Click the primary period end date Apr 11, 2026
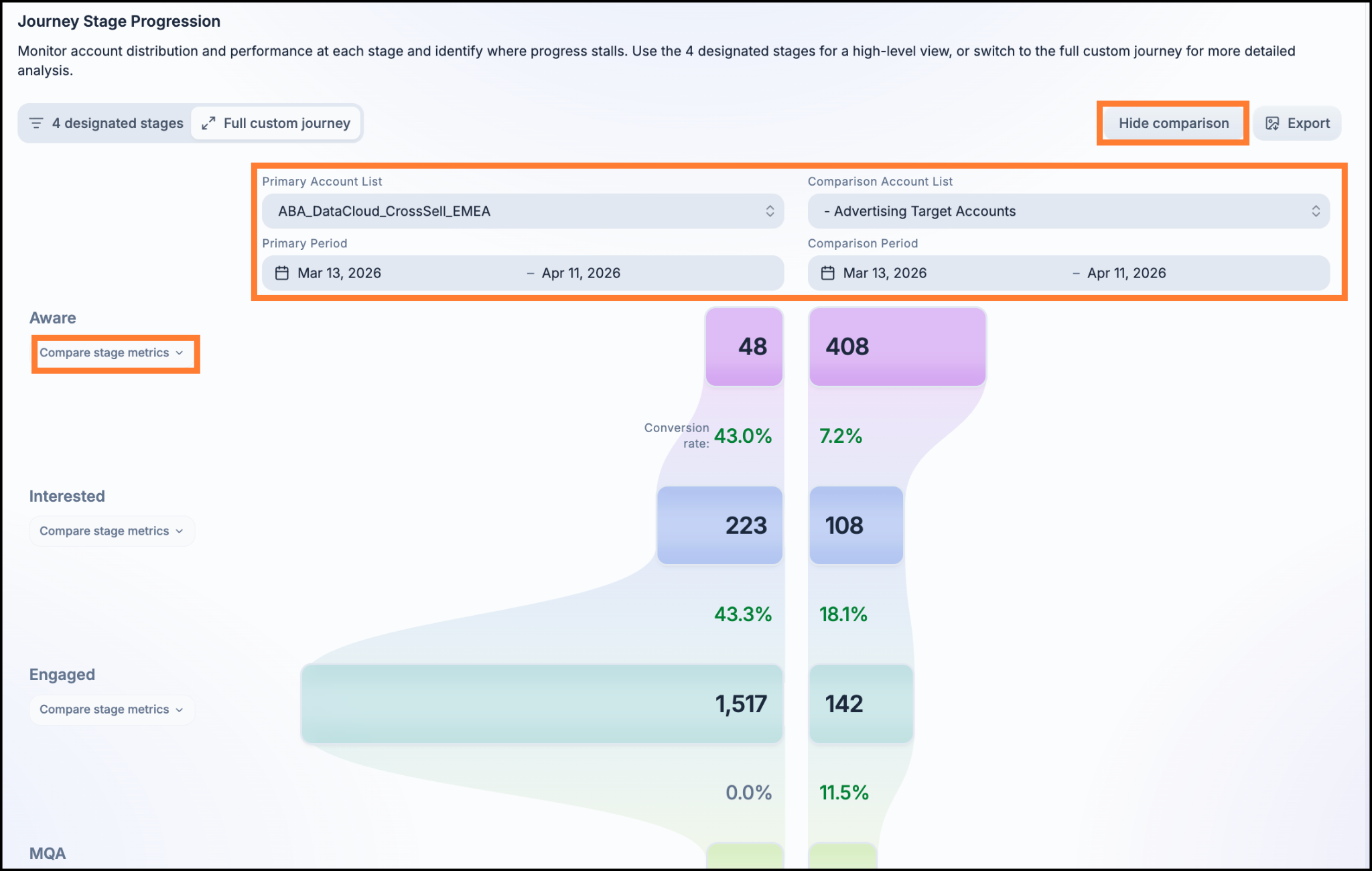Image resolution: width=1372 pixels, height=871 pixels. (581, 273)
